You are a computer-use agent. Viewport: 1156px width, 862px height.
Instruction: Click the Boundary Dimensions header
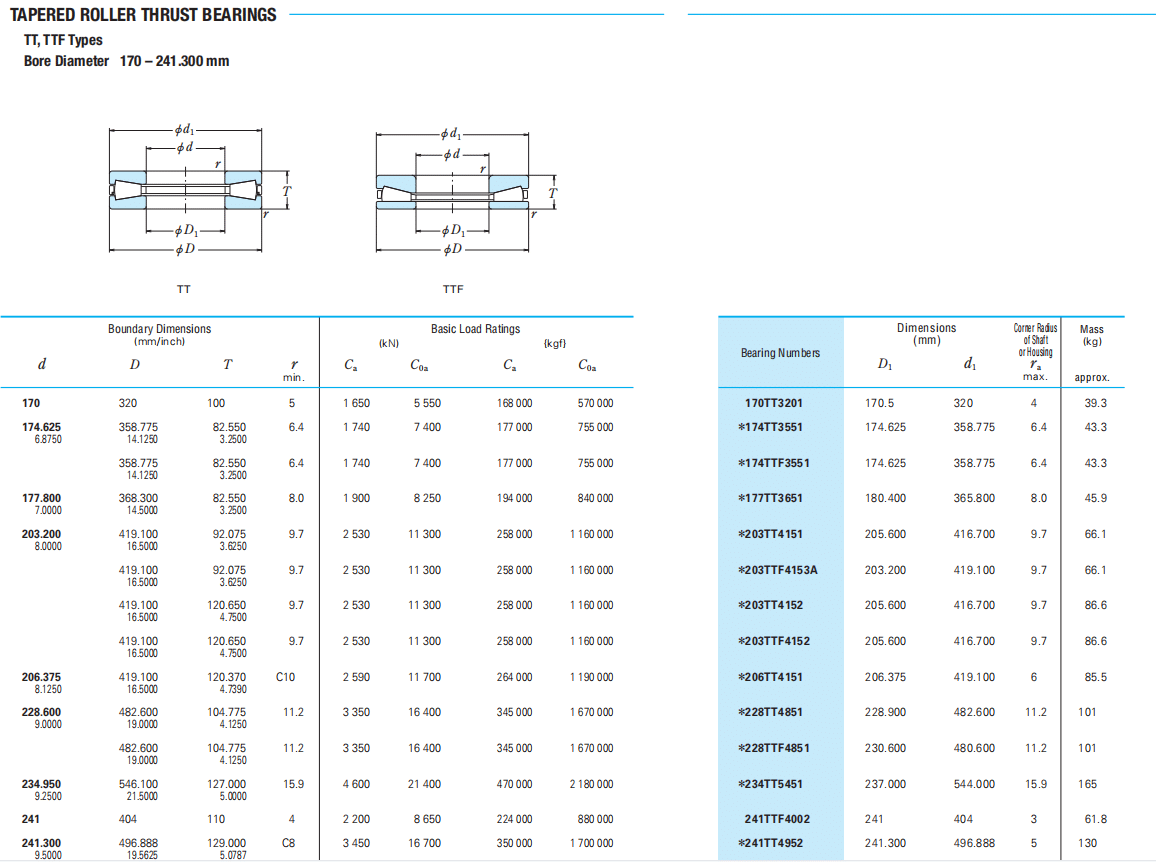160,329
